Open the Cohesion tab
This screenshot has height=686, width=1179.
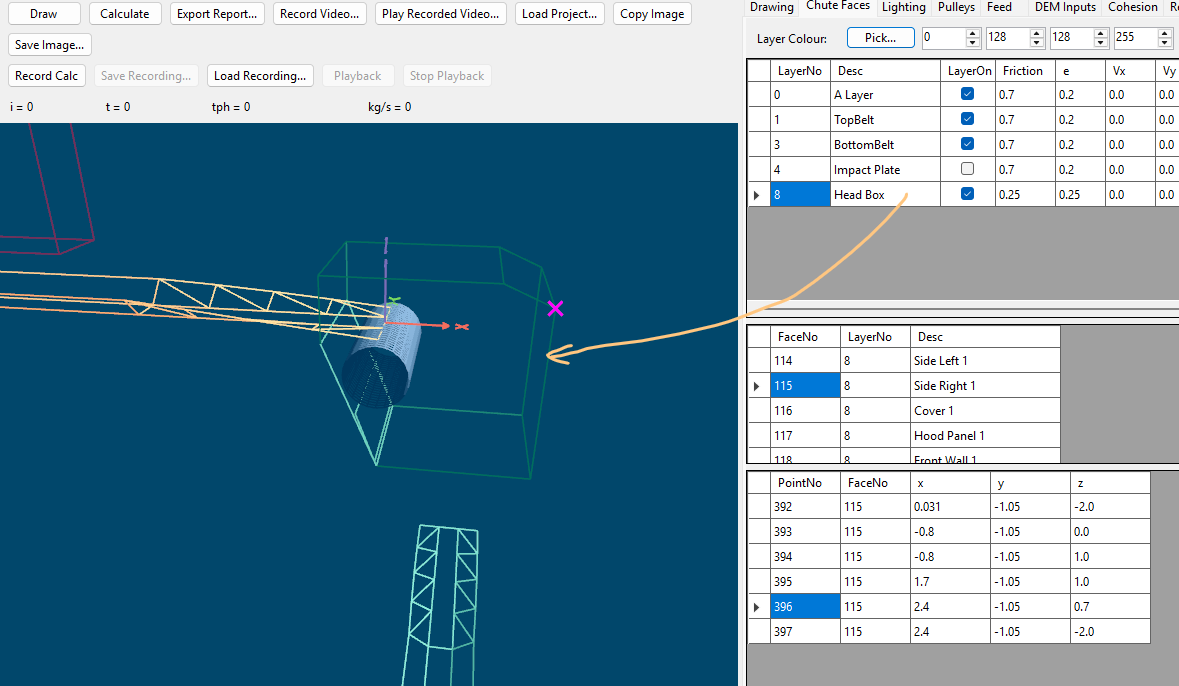(x=1132, y=7)
